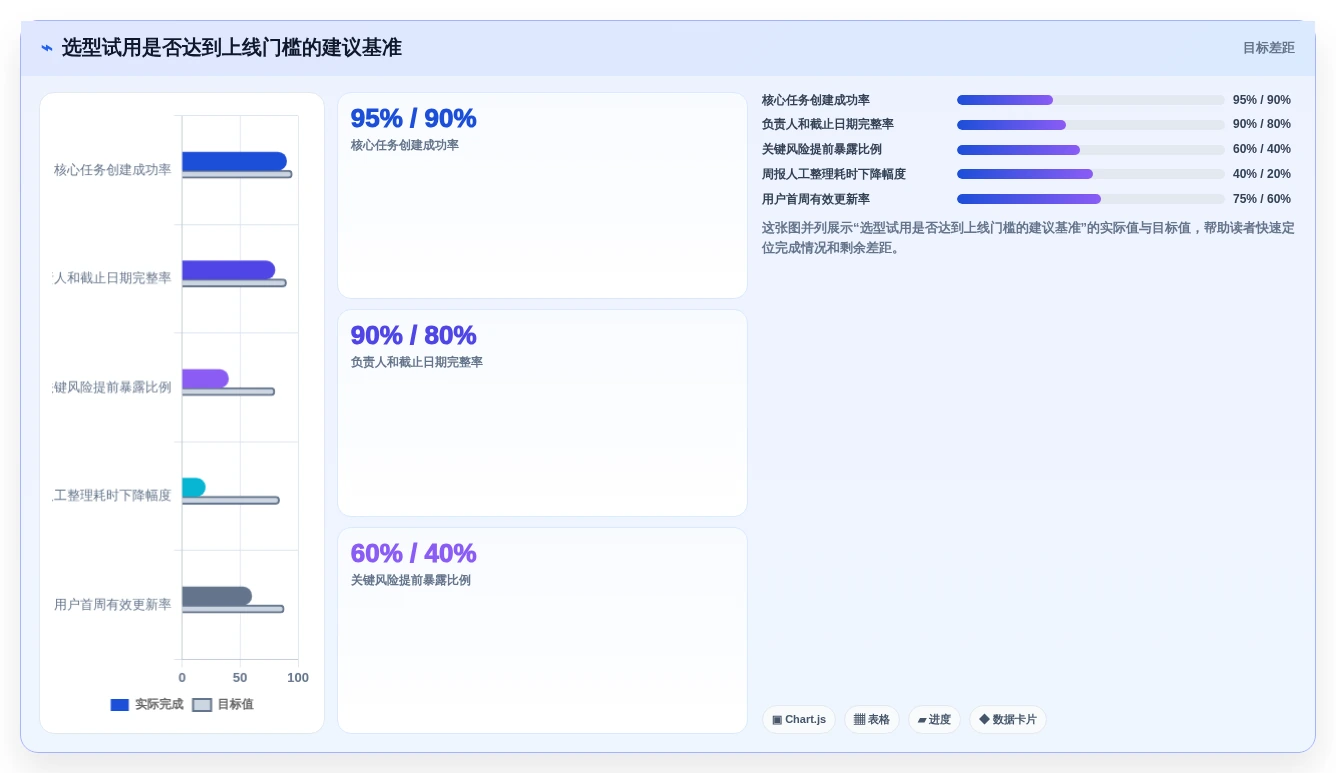1336x773 pixels.
Task: Click the 关键风险提前暴露比例 label under 60% / 40% card
Action: (411, 580)
